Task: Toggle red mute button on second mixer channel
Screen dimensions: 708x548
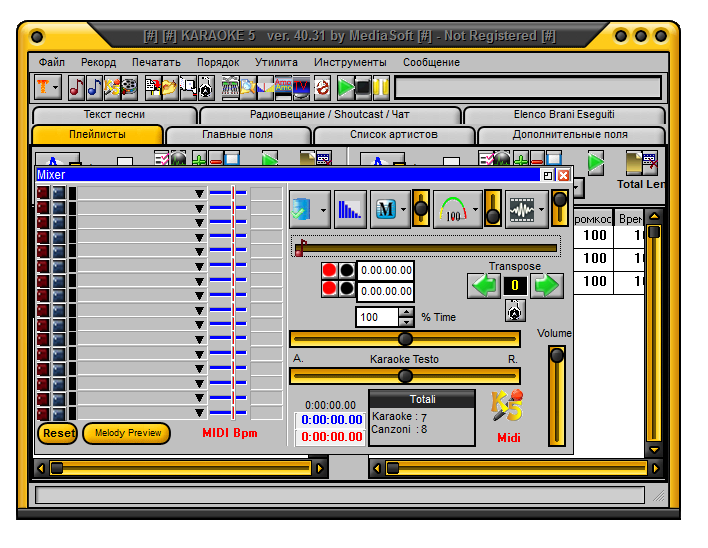Action: [43, 208]
